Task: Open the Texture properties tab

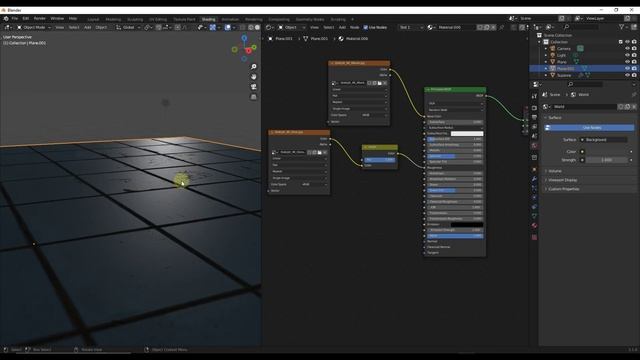Action: pyautogui.click(x=534, y=237)
